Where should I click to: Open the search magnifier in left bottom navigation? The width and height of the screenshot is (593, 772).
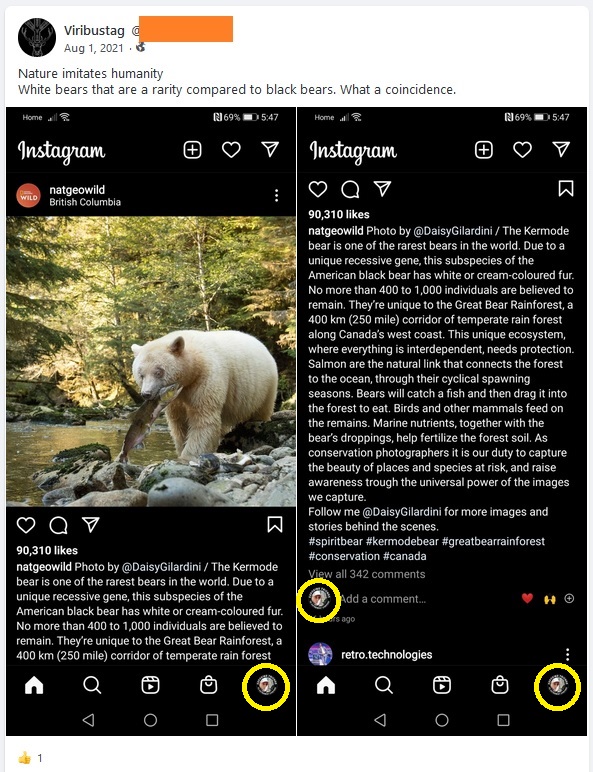pos(92,685)
